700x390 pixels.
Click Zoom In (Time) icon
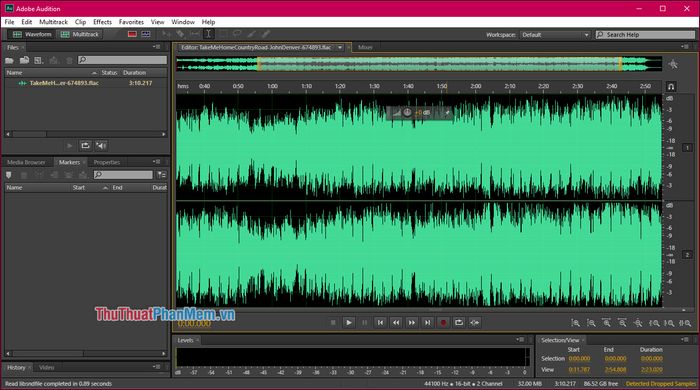pyautogui.click(x=607, y=323)
